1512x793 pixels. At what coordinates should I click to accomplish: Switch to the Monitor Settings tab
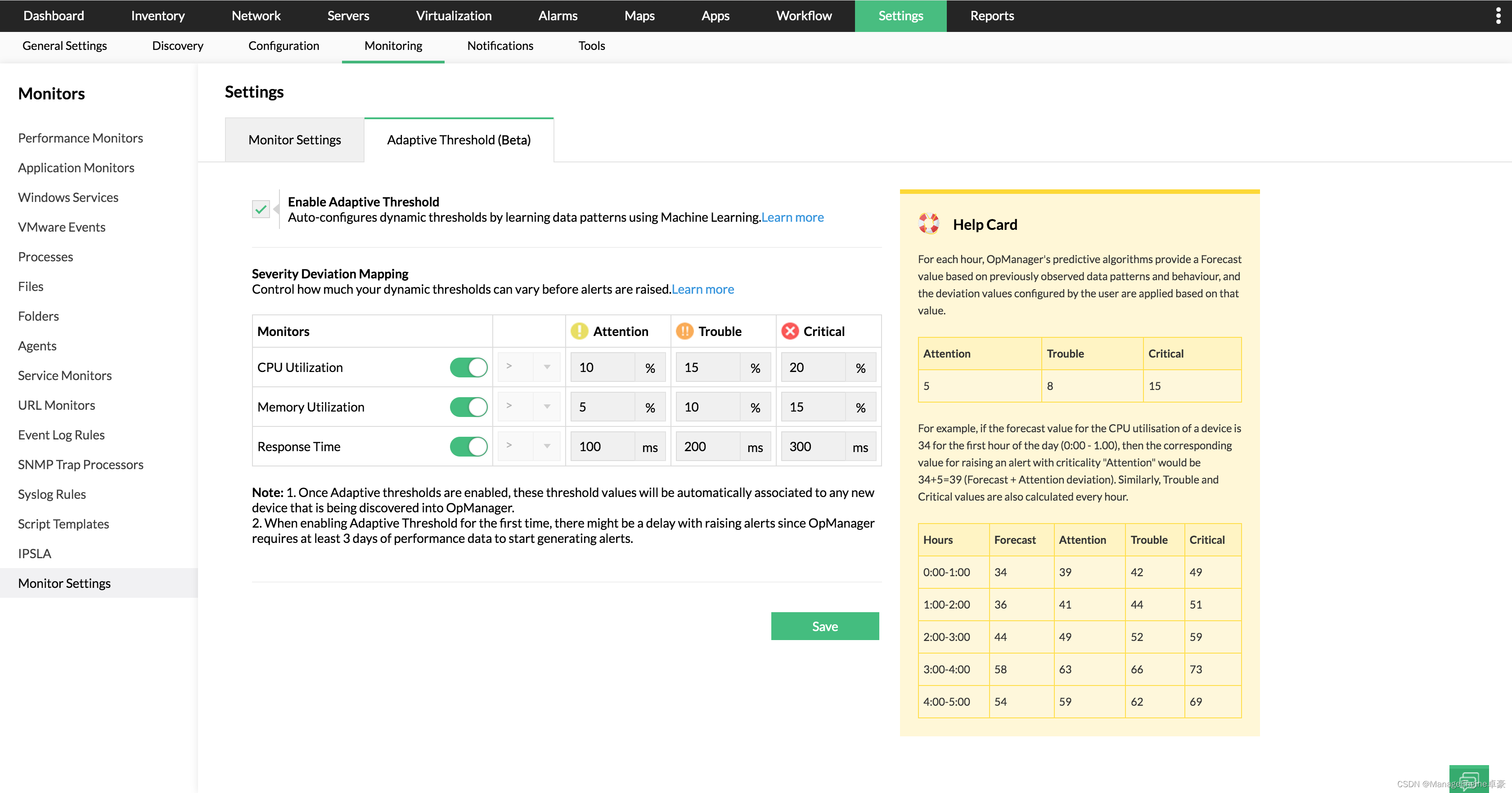coord(294,139)
